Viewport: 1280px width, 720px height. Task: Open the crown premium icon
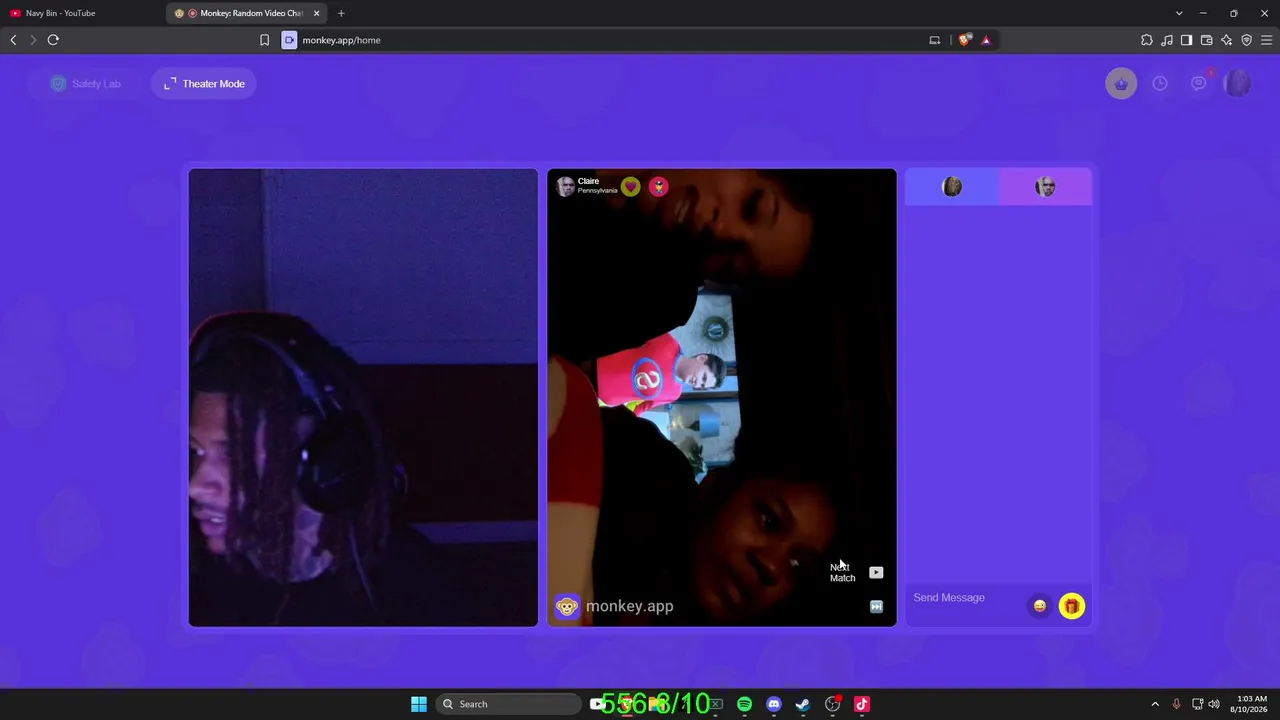[1121, 84]
